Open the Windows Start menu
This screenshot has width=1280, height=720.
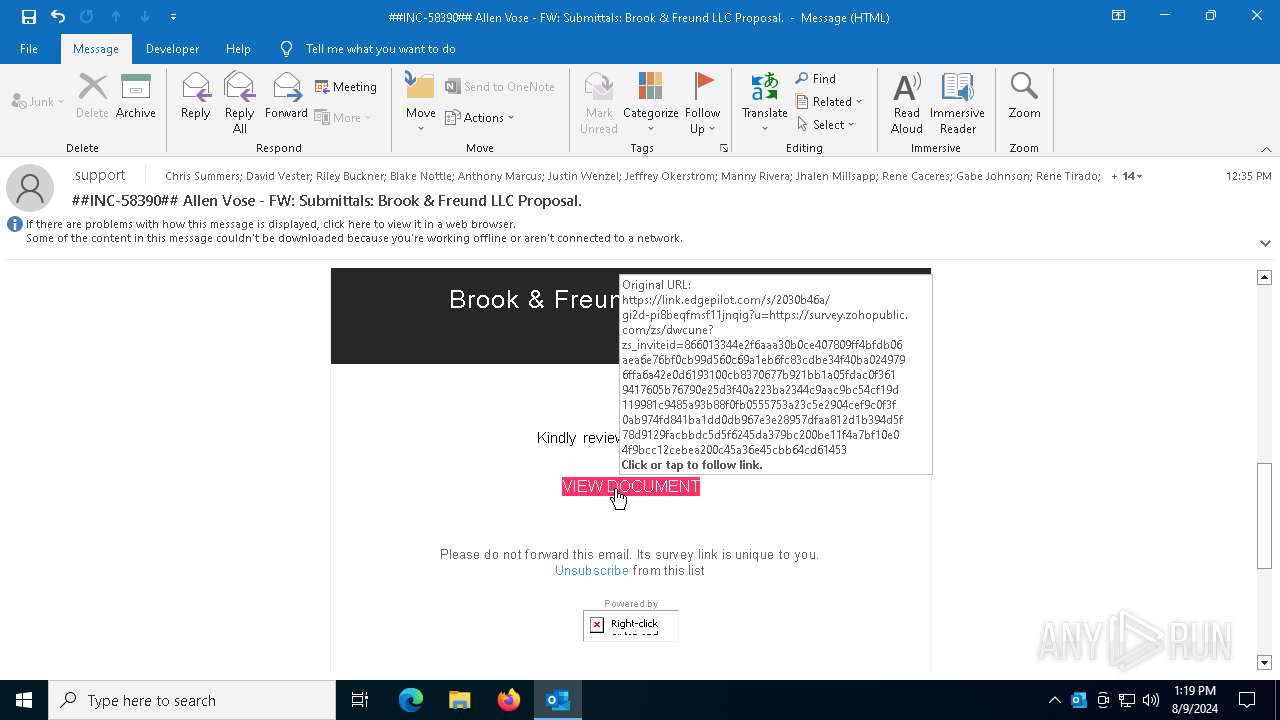click(x=24, y=700)
